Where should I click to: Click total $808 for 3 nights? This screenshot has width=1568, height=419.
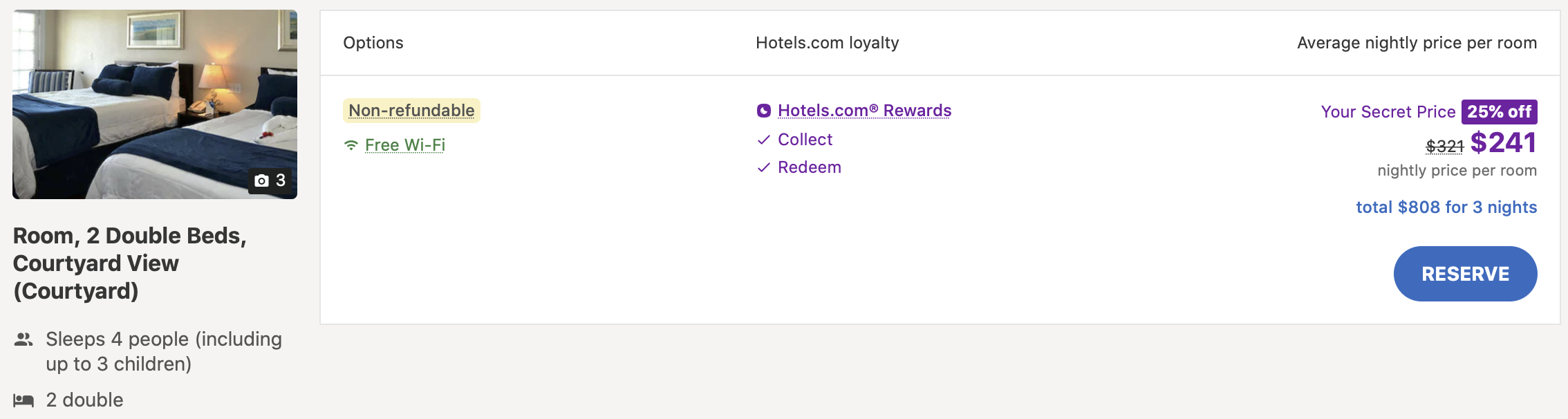coord(1446,207)
